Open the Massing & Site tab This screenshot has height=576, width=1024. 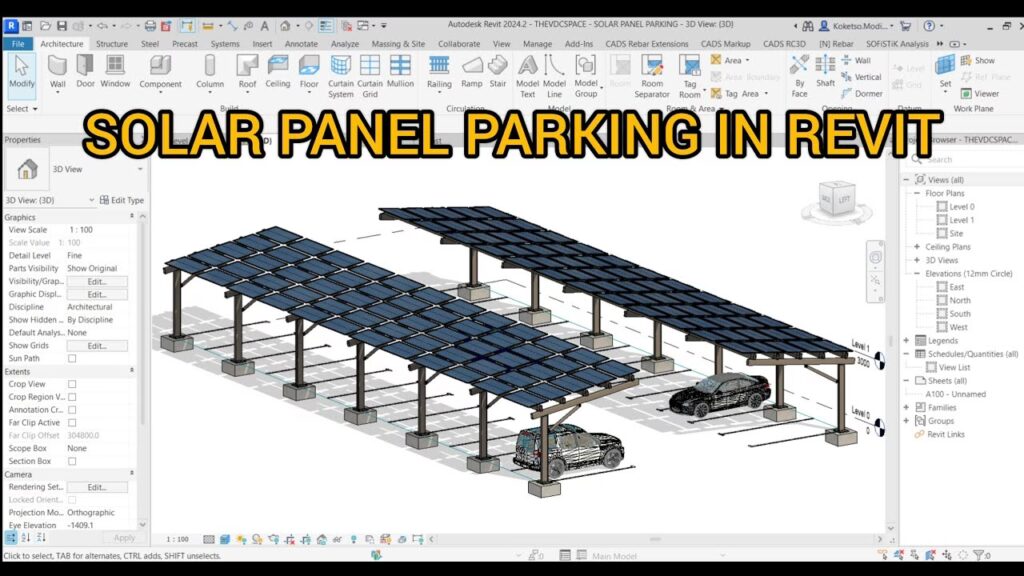pyautogui.click(x=397, y=43)
